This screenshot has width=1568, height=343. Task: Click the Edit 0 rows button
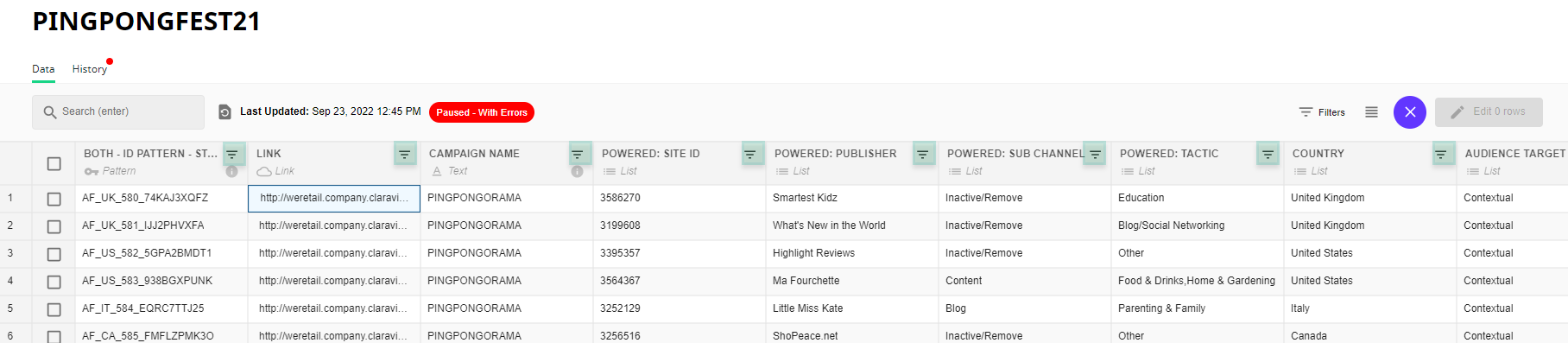click(1489, 112)
